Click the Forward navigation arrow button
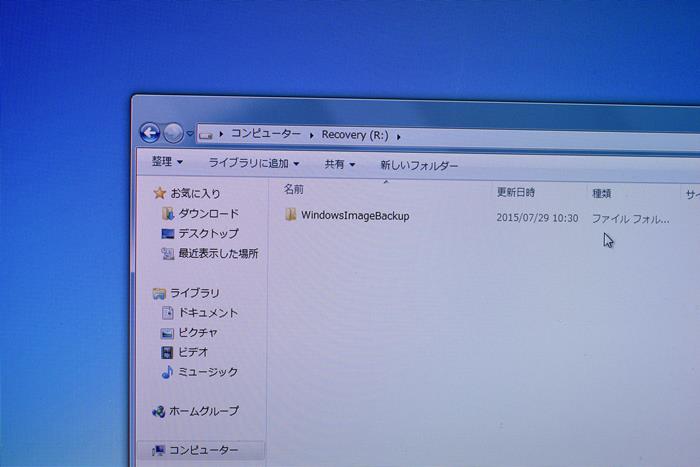 click(x=173, y=133)
